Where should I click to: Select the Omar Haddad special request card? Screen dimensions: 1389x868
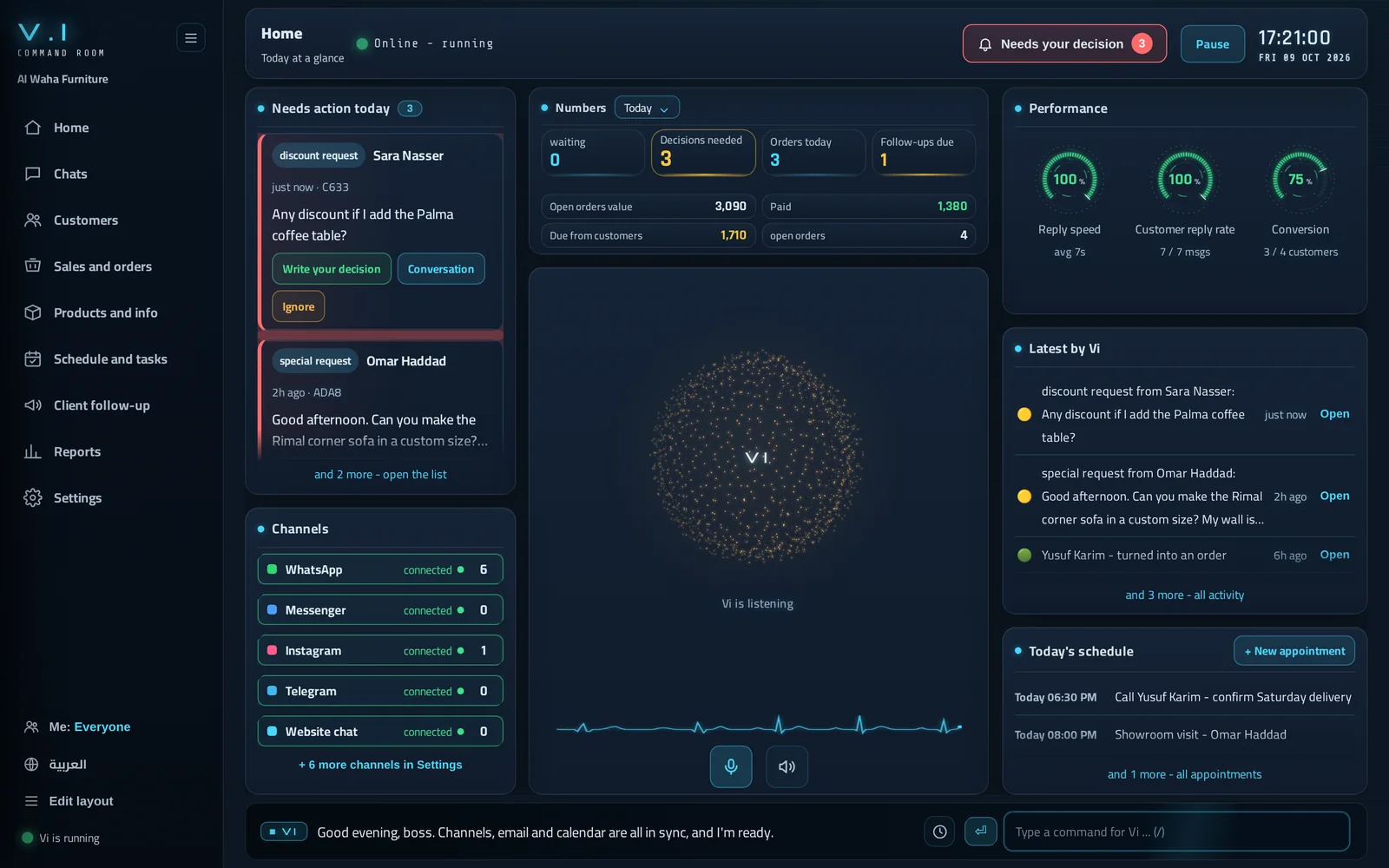pos(380,399)
